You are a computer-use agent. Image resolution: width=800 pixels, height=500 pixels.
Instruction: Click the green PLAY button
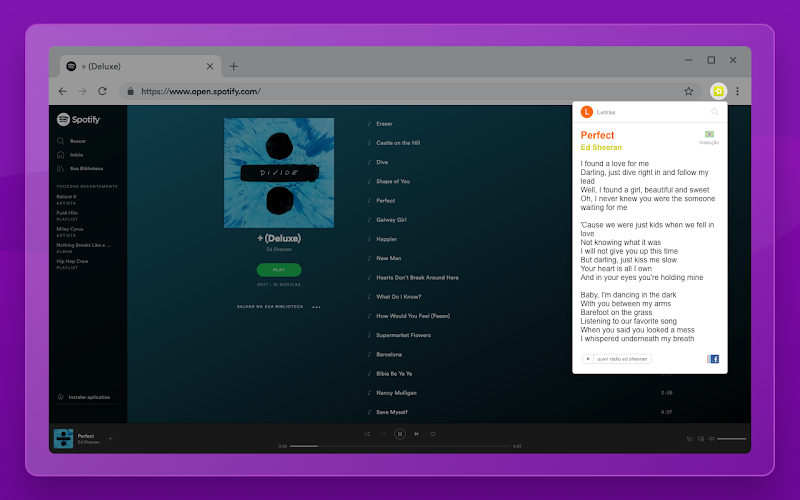click(279, 270)
